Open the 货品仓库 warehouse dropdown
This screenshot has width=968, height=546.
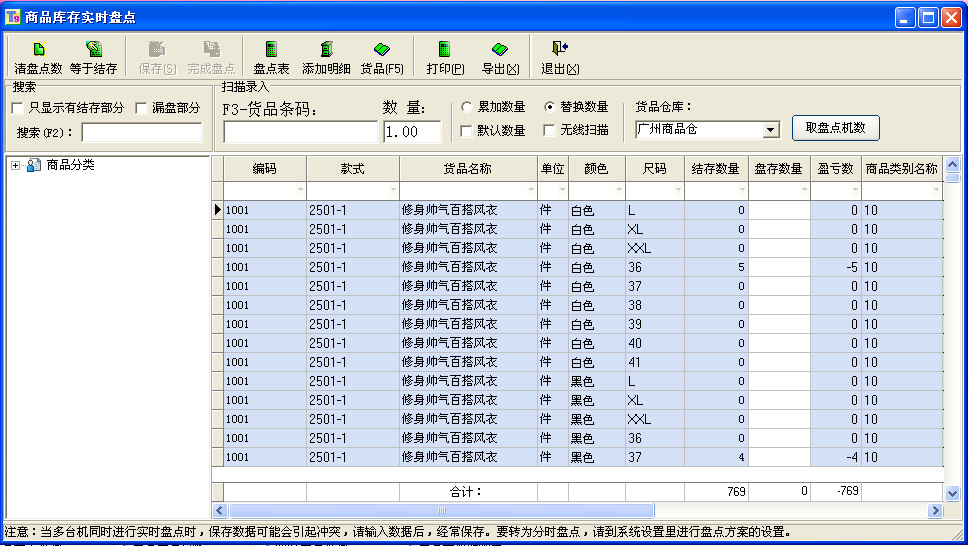770,130
